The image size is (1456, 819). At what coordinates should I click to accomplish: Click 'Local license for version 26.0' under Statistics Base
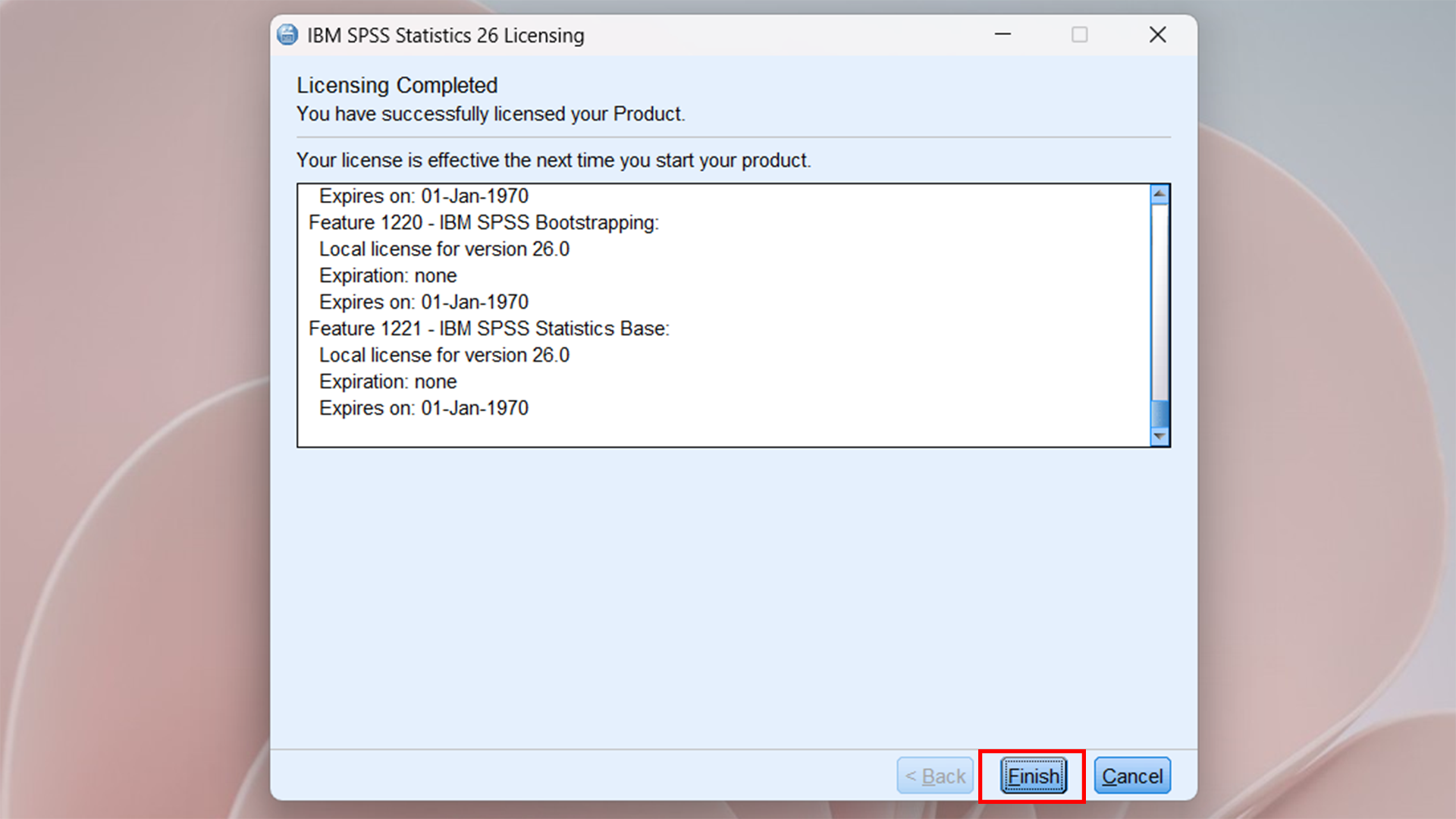tap(444, 356)
